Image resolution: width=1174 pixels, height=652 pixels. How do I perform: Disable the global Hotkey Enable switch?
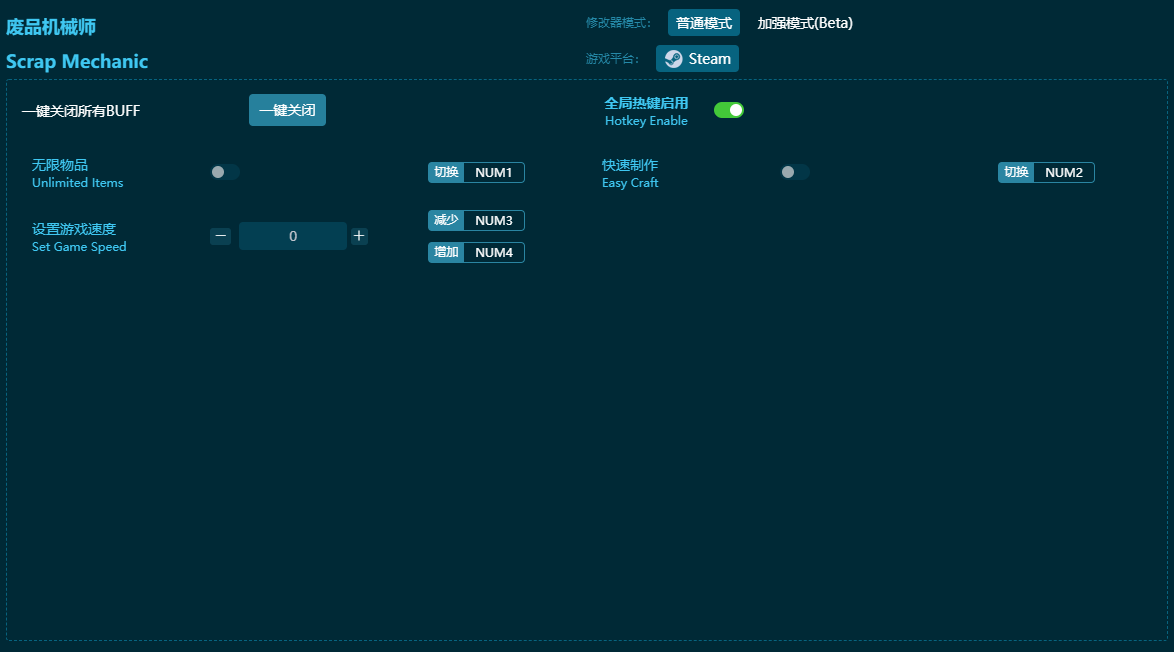(x=728, y=110)
